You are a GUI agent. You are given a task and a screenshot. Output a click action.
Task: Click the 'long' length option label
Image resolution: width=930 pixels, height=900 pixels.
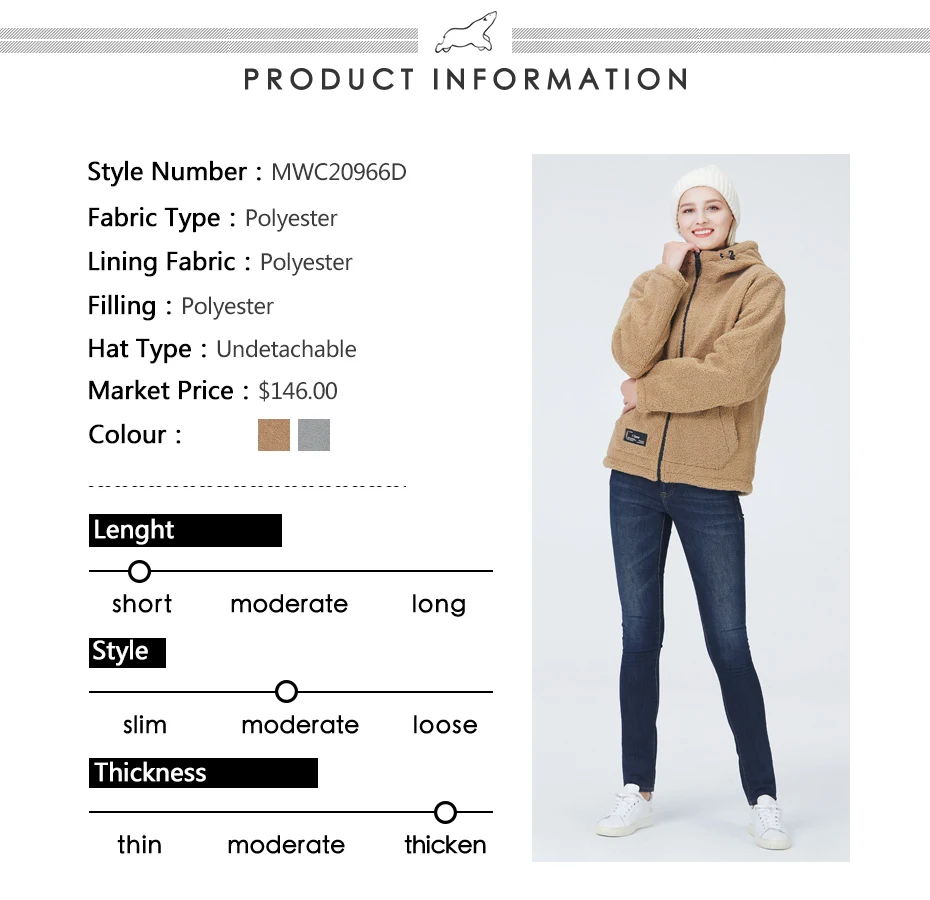point(439,605)
